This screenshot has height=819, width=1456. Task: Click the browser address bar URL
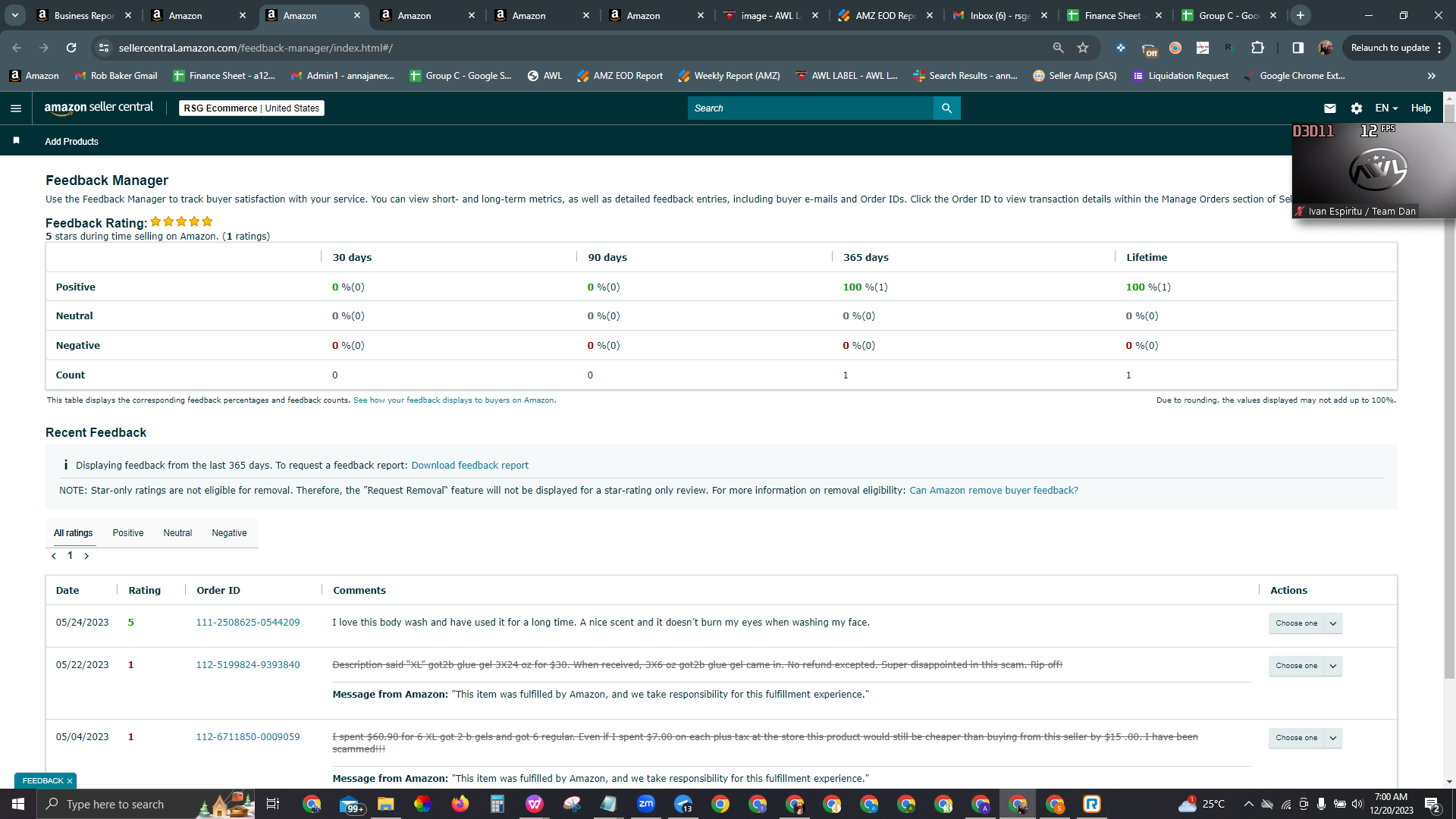tap(256, 48)
